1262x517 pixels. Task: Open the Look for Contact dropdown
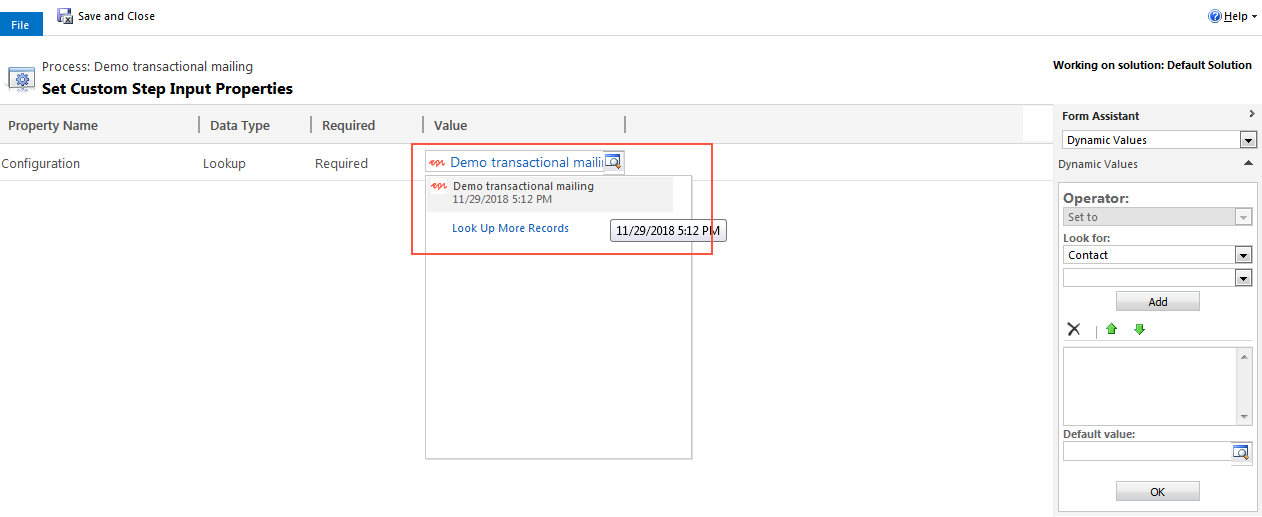[x=1244, y=255]
